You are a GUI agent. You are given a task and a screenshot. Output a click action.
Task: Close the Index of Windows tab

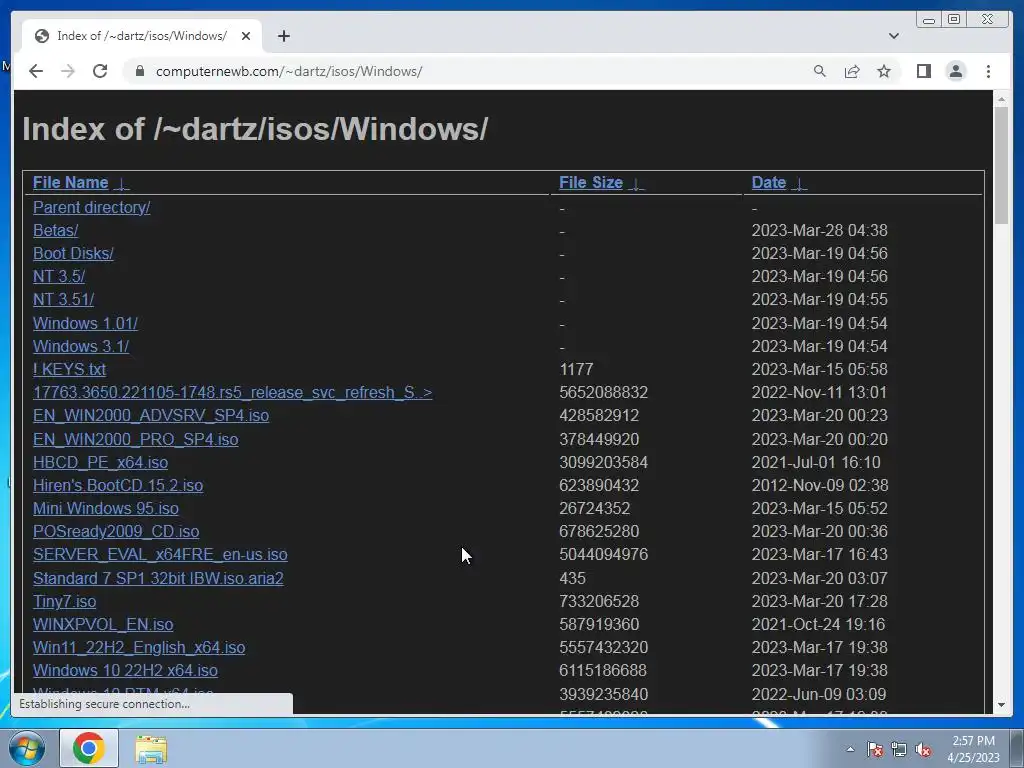[246, 36]
